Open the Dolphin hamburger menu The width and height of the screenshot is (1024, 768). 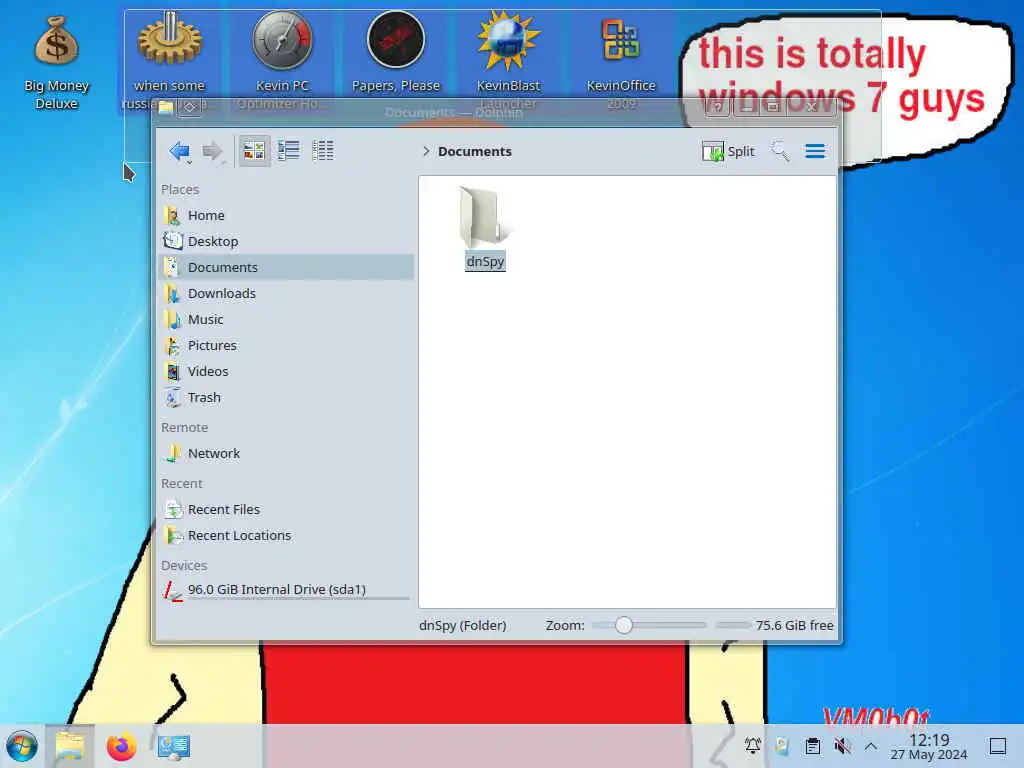pyautogui.click(x=814, y=151)
